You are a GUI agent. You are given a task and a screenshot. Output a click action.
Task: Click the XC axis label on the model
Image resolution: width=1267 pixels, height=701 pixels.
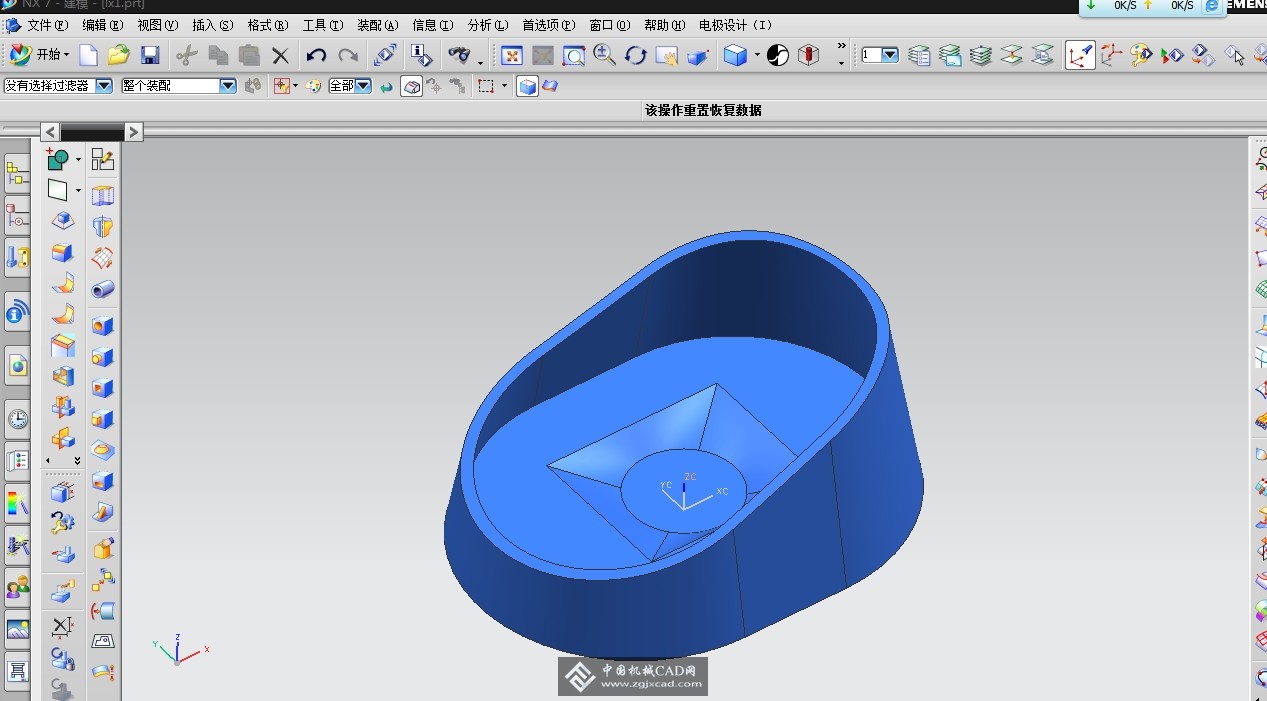click(722, 492)
